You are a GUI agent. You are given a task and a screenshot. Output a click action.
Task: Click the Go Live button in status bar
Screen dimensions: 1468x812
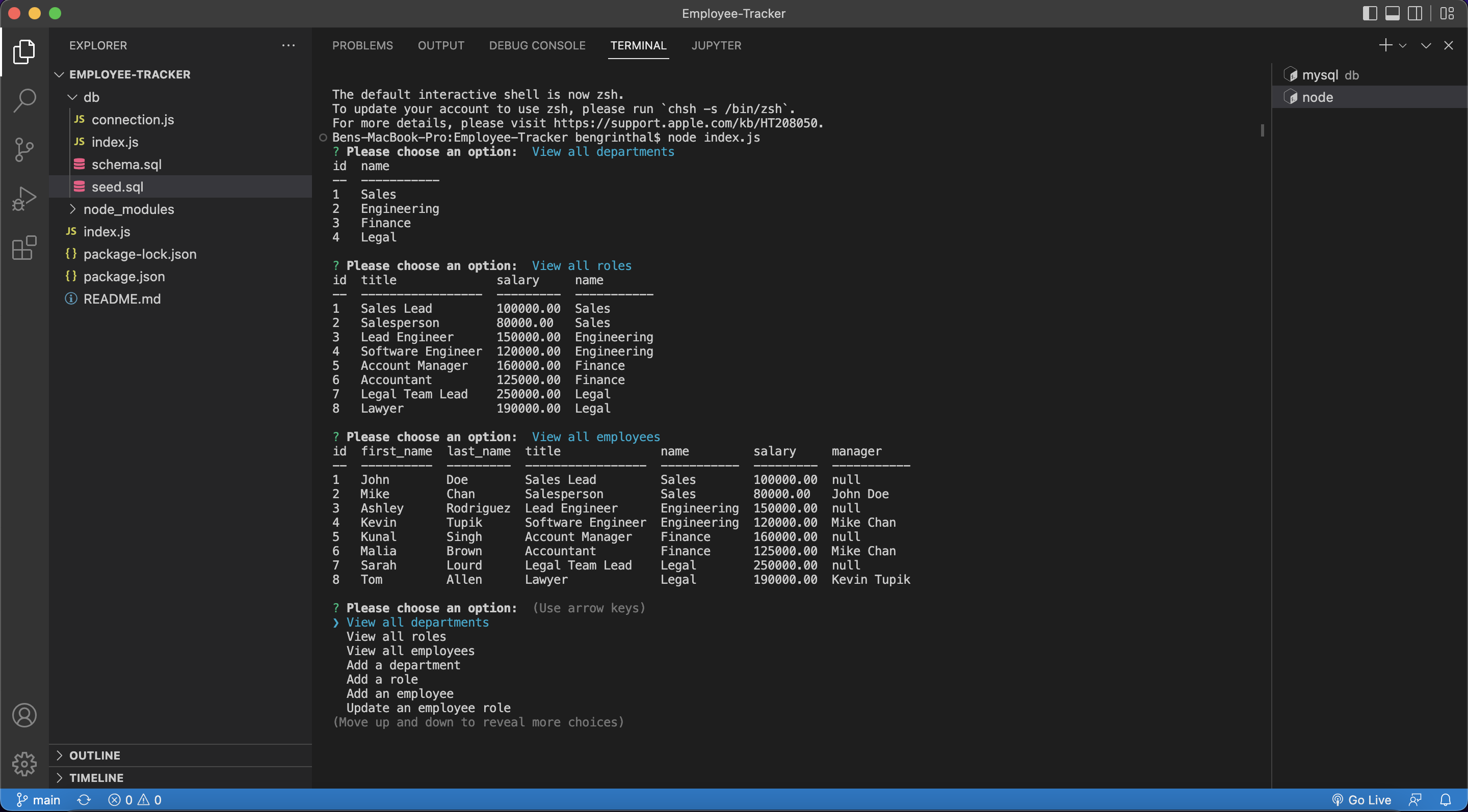point(1362,799)
